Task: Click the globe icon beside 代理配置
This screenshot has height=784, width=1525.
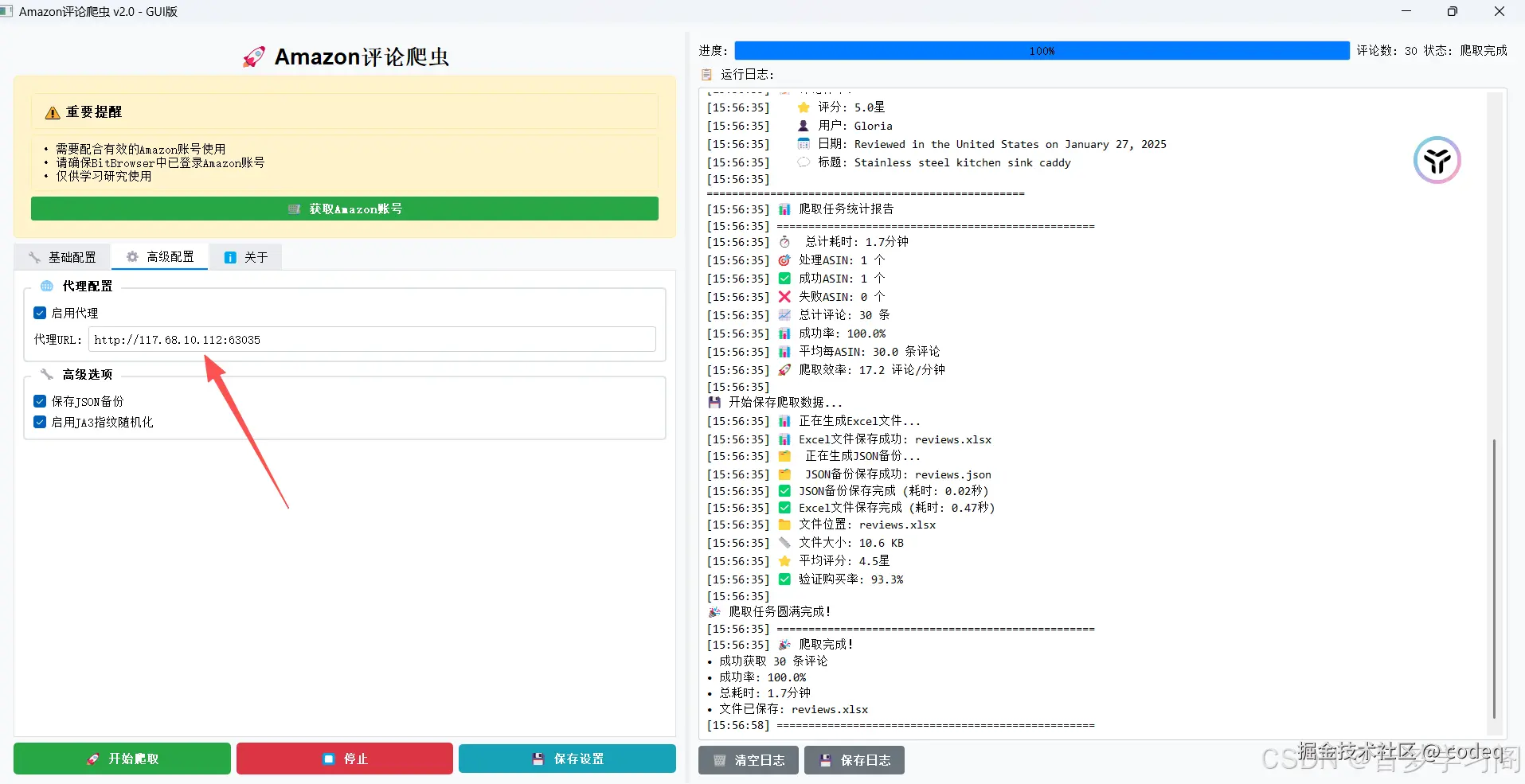Action: tap(47, 286)
